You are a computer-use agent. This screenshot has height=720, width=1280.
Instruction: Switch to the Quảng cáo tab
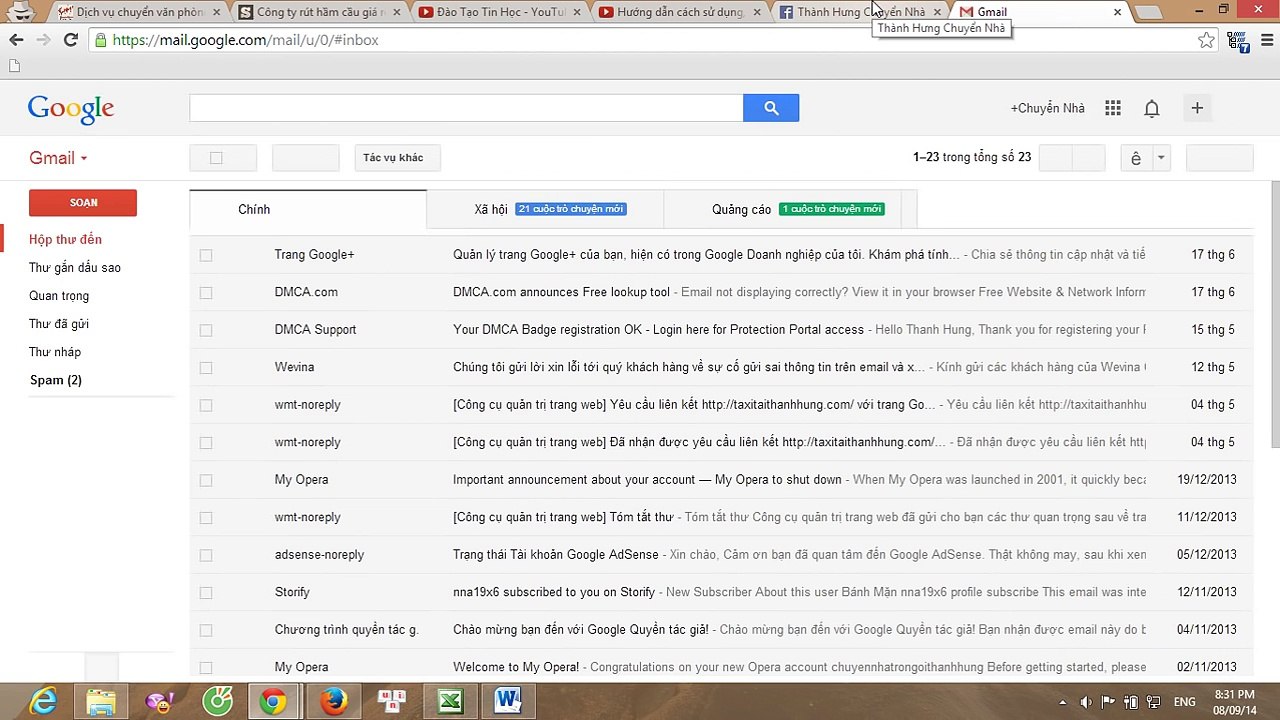[x=782, y=209]
